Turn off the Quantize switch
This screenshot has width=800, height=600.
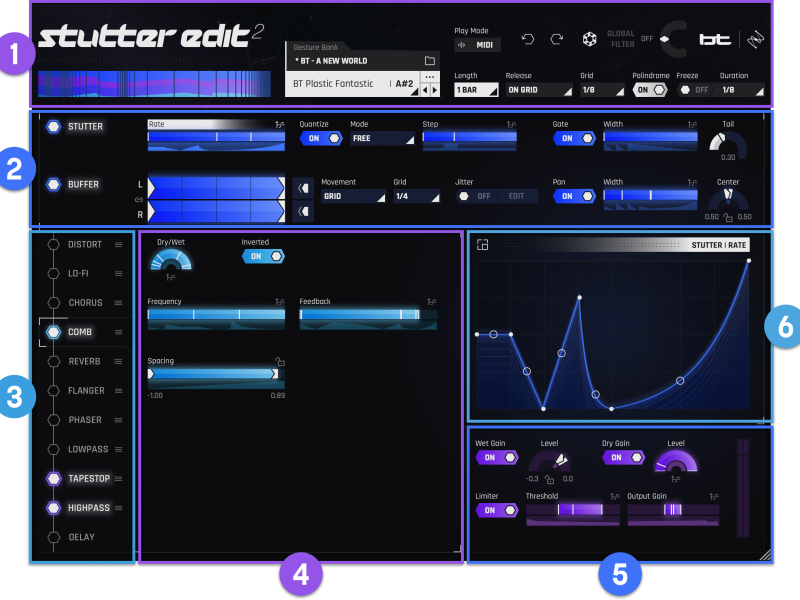click(320, 138)
